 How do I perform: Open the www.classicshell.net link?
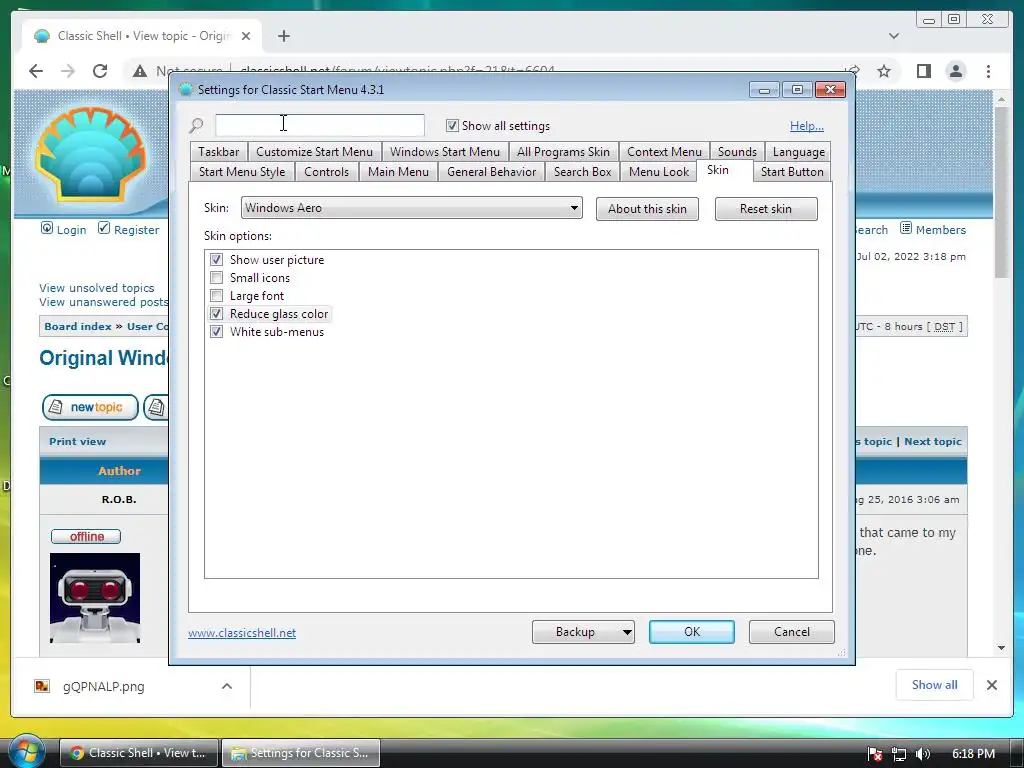coord(242,633)
